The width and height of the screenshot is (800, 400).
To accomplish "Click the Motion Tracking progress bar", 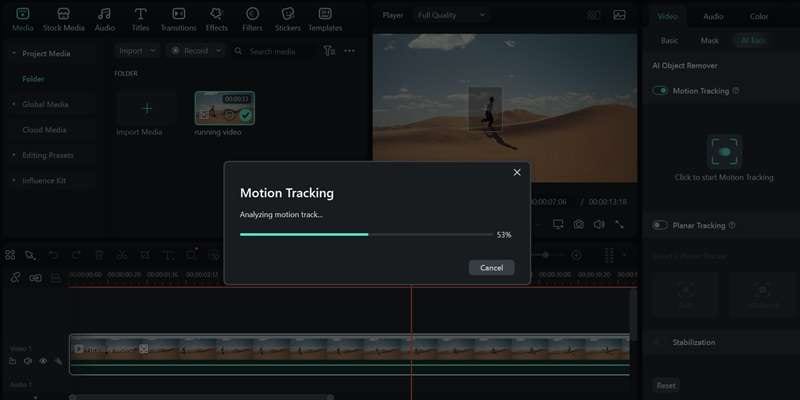I will (366, 235).
